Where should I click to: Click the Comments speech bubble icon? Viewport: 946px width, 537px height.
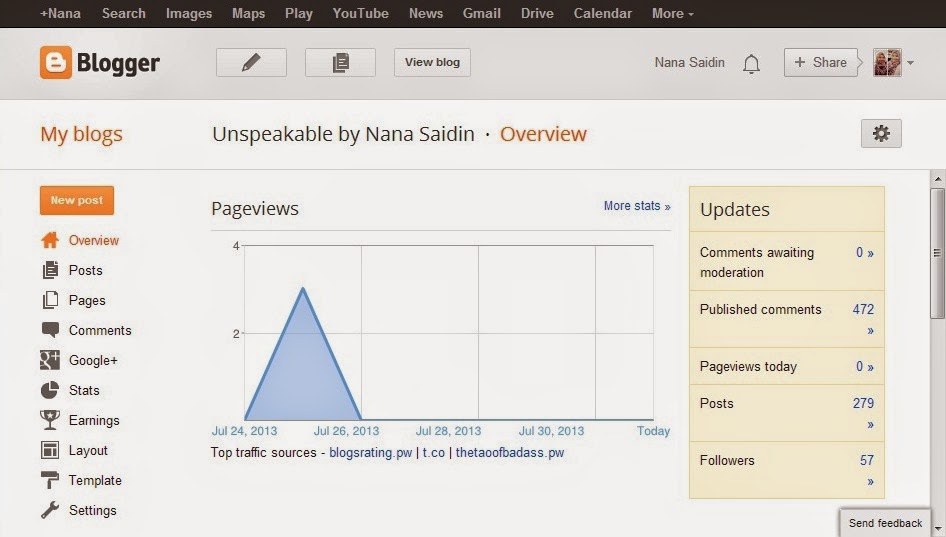50,329
